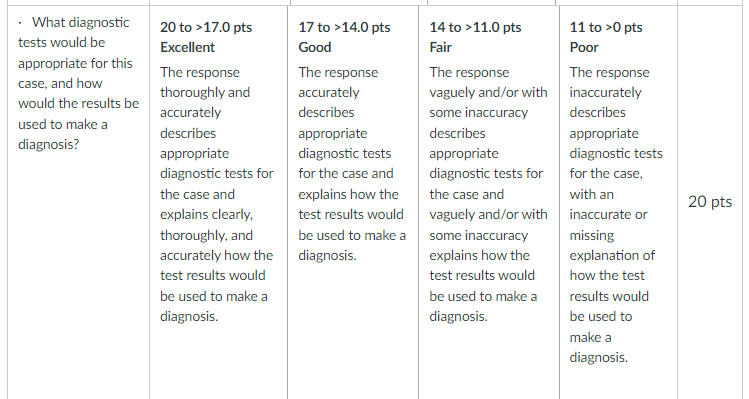Image resolution: width=749 pixels, height=399 pixels.
Task: Select the 11 to >0 pts range
Action: [x=606, y=27]
